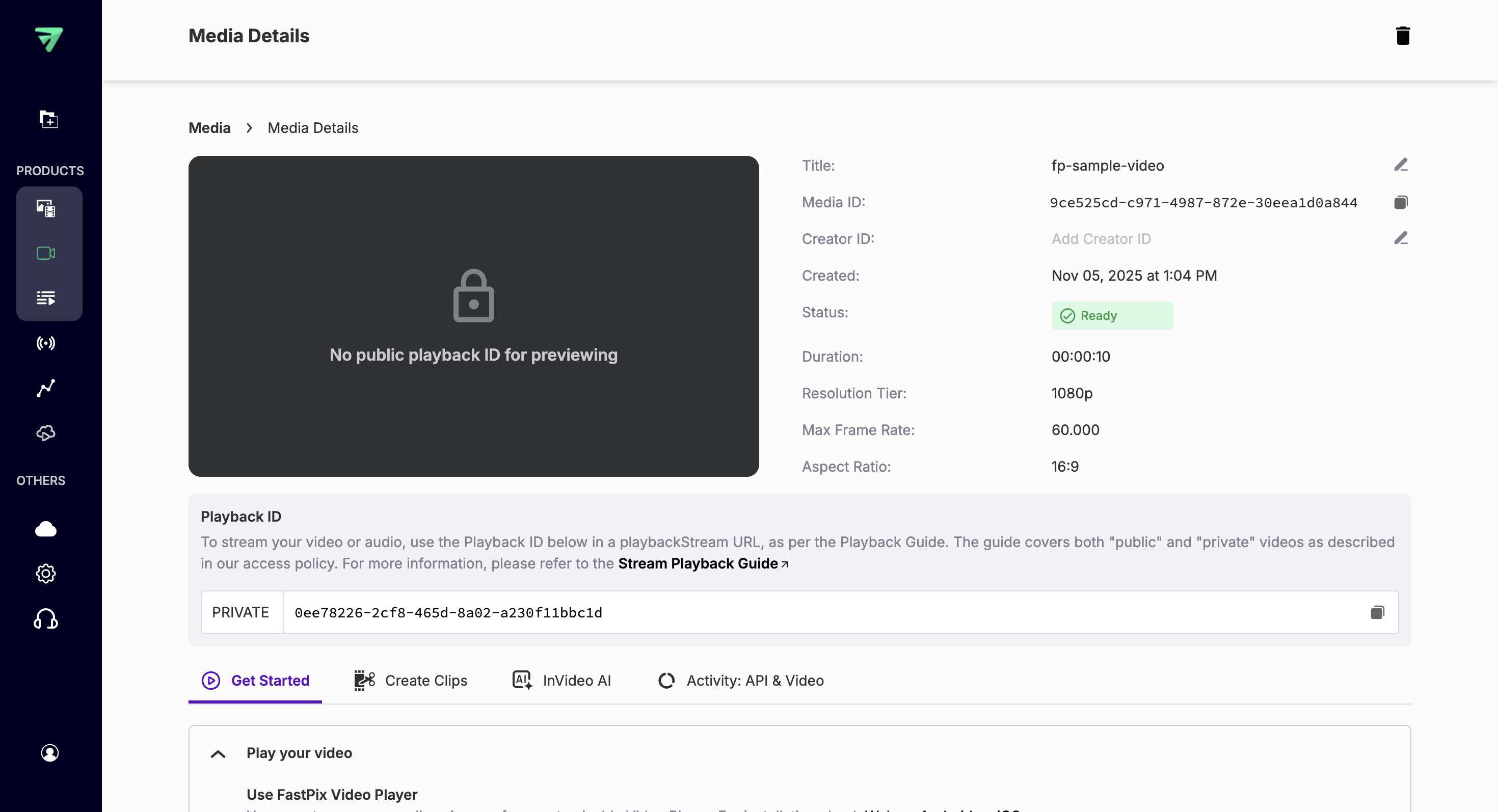This screenshot has width=1498, height=812.
Task: Collapse the Play your video section
Action: tap(218, 753)
